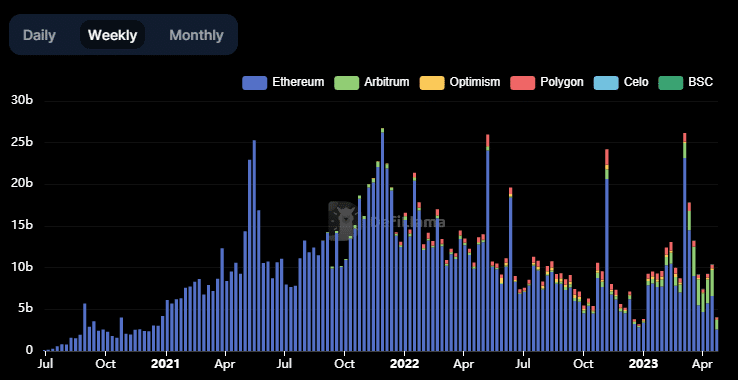
Task: Click the 25b y-axis label
Action: tap(21, 142)
